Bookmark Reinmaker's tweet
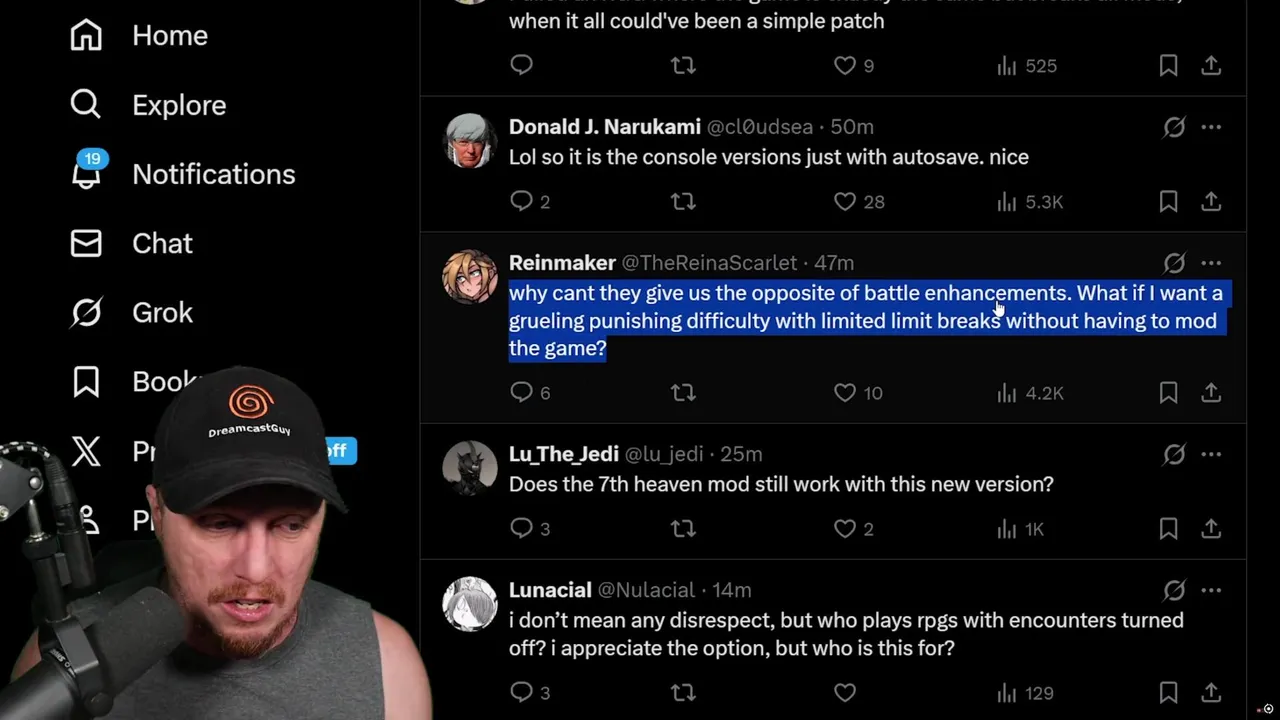 [x=1168, y=393]
